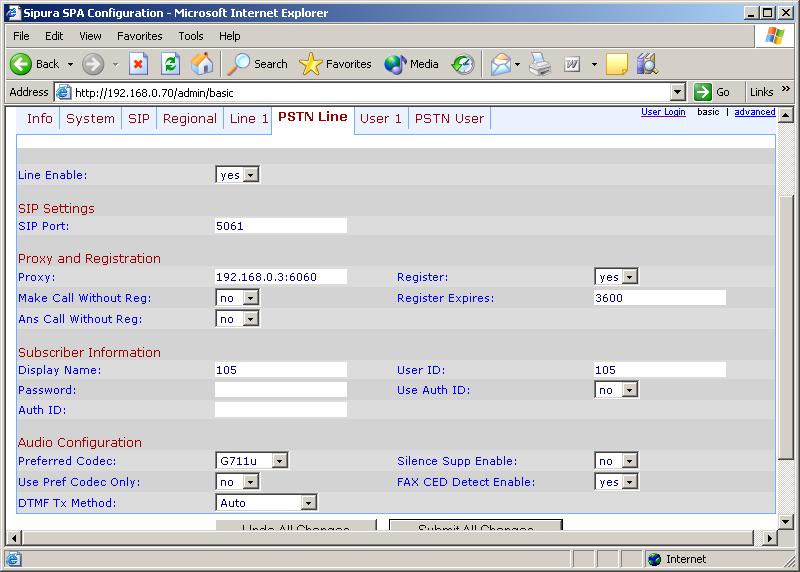Screen dimensions: 800x572
Task: Click the Proxy input field
Action: 280,277
